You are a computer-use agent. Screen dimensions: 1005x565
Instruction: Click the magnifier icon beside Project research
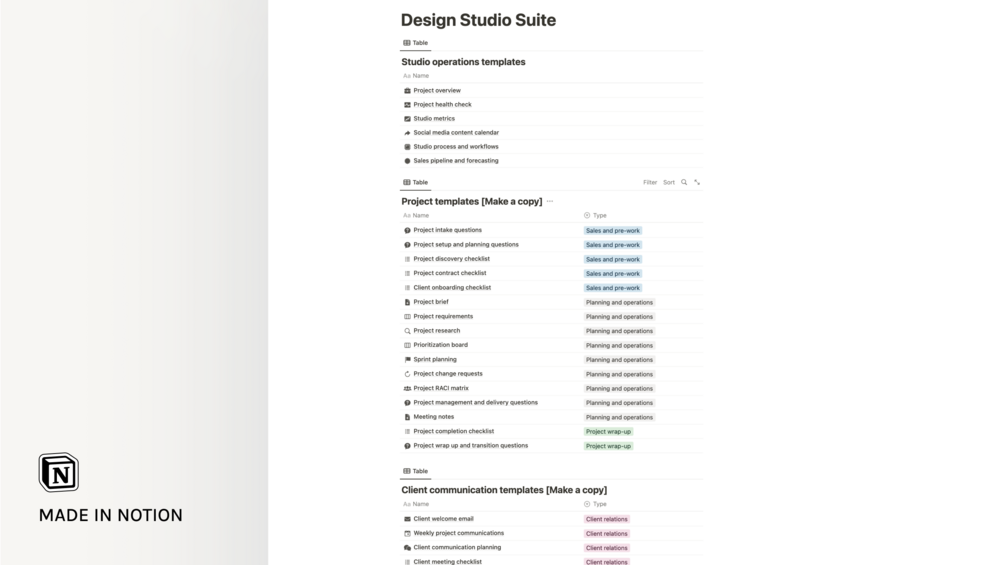click(407, 331)
